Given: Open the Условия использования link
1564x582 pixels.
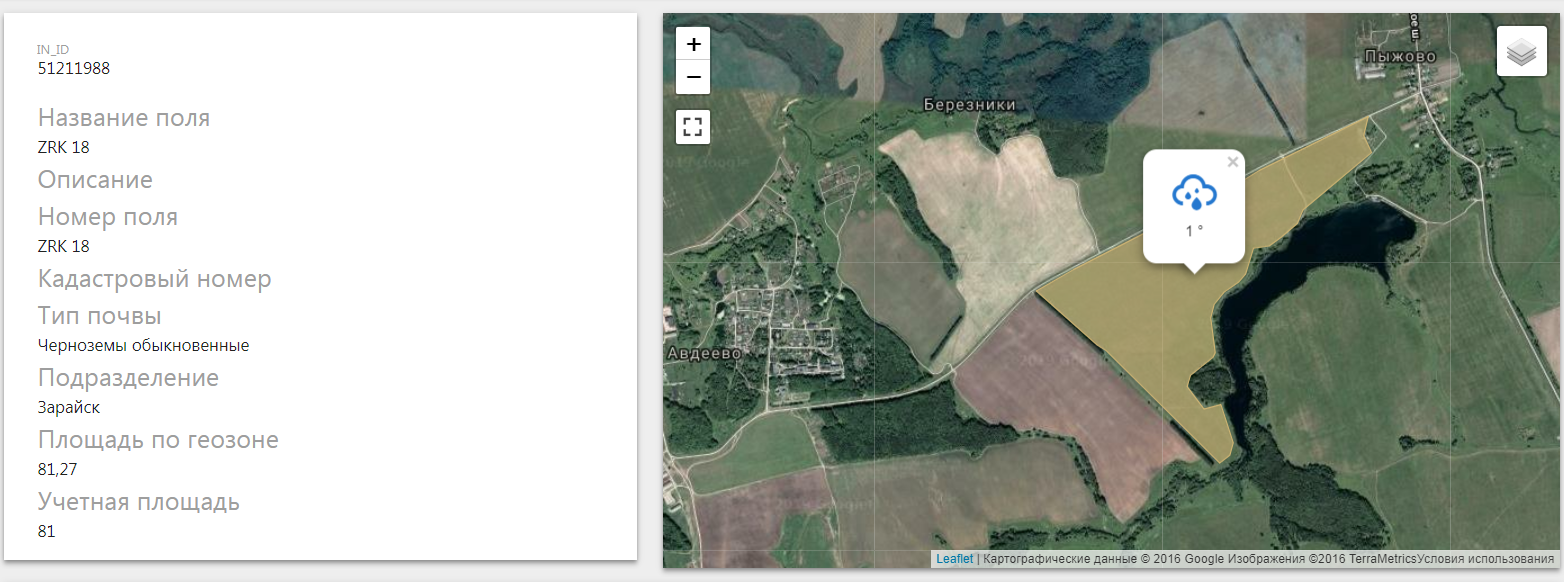Looking at the screenshot, I should coord(1486,559).
